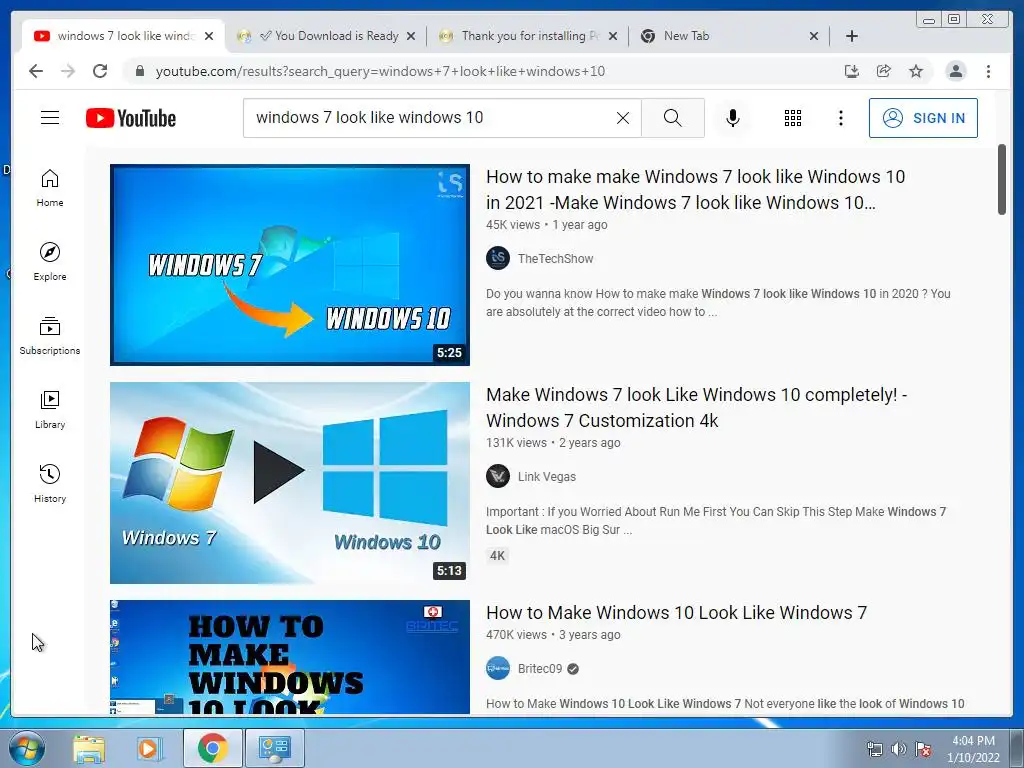
Task: Go back with the browser arrow
Action: click(x=36, y=71)
